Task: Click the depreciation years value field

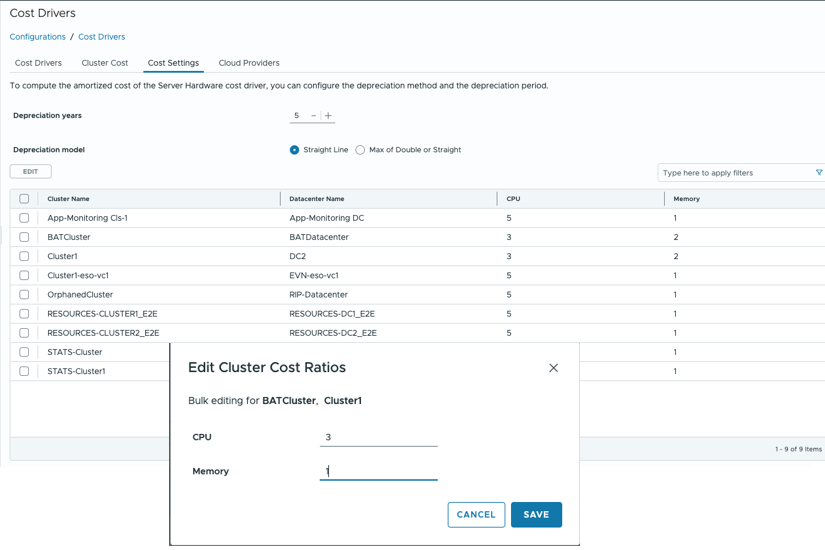Action: tap(298, 115)
